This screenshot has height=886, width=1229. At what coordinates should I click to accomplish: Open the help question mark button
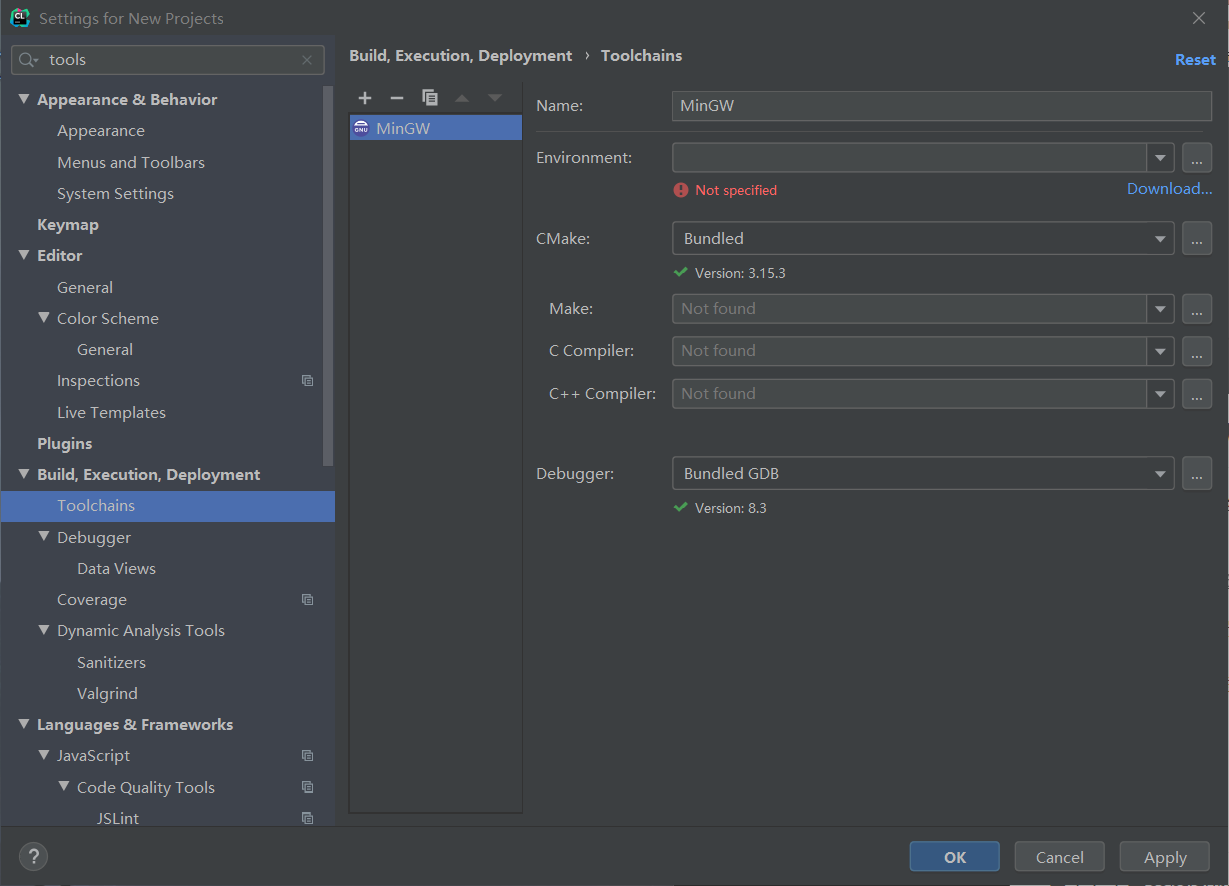coord(33,856)
